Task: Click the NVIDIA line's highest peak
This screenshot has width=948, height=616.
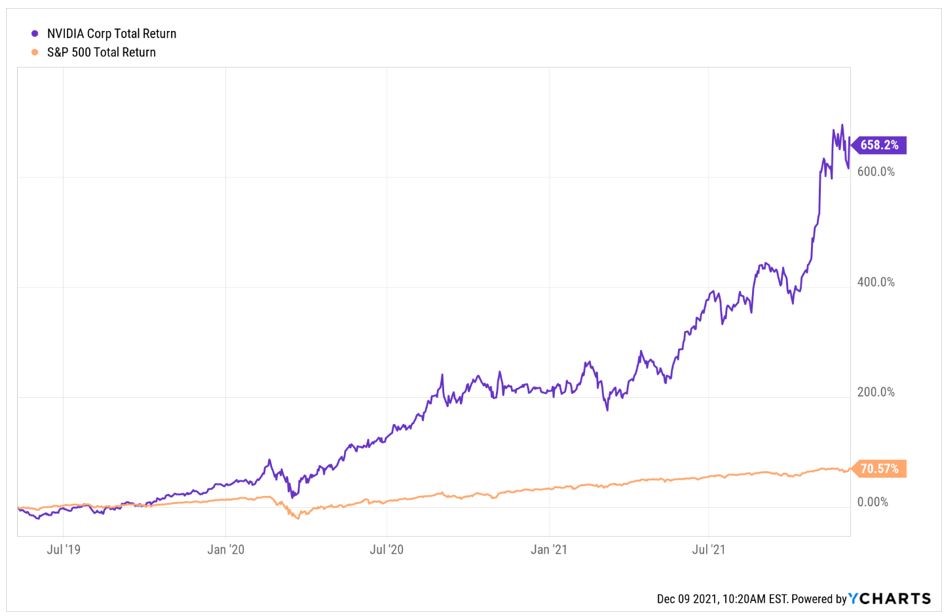Action: click(843, 126)
